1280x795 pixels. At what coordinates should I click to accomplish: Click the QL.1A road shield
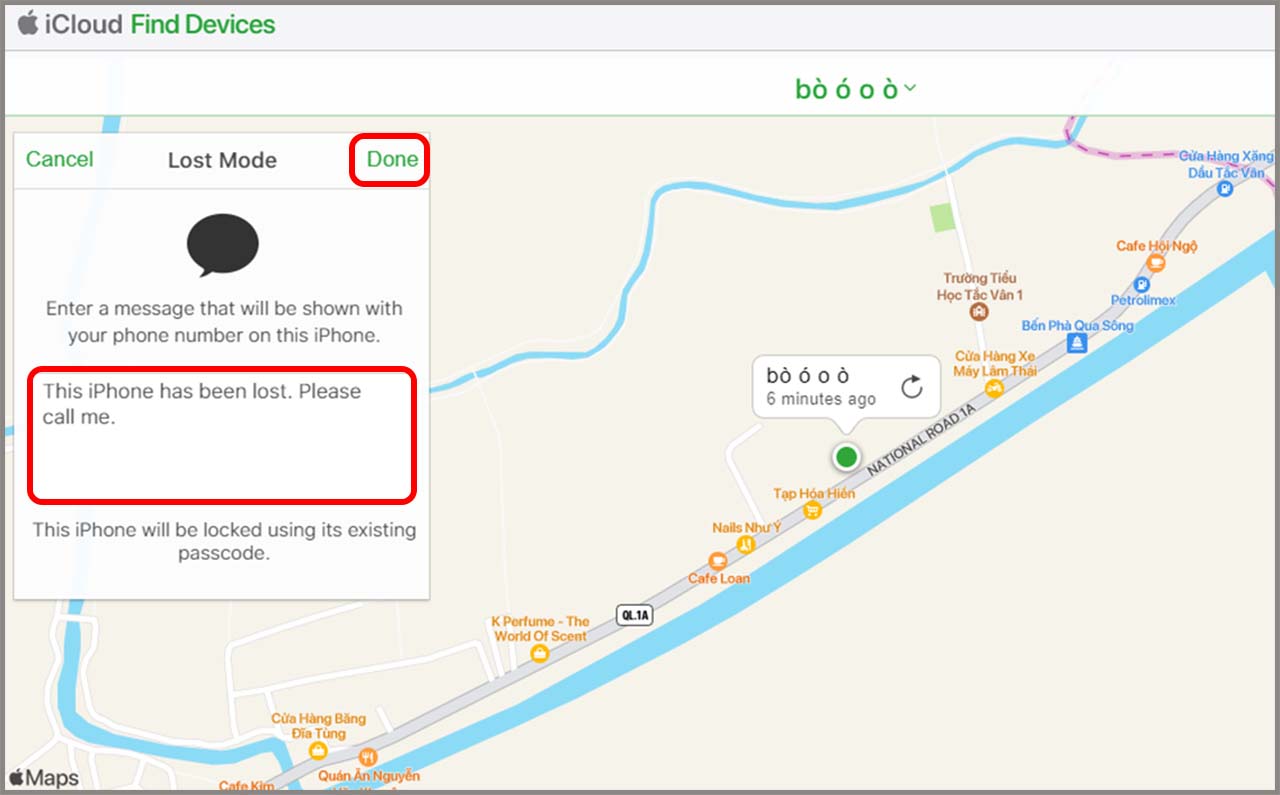pos(635,615)
